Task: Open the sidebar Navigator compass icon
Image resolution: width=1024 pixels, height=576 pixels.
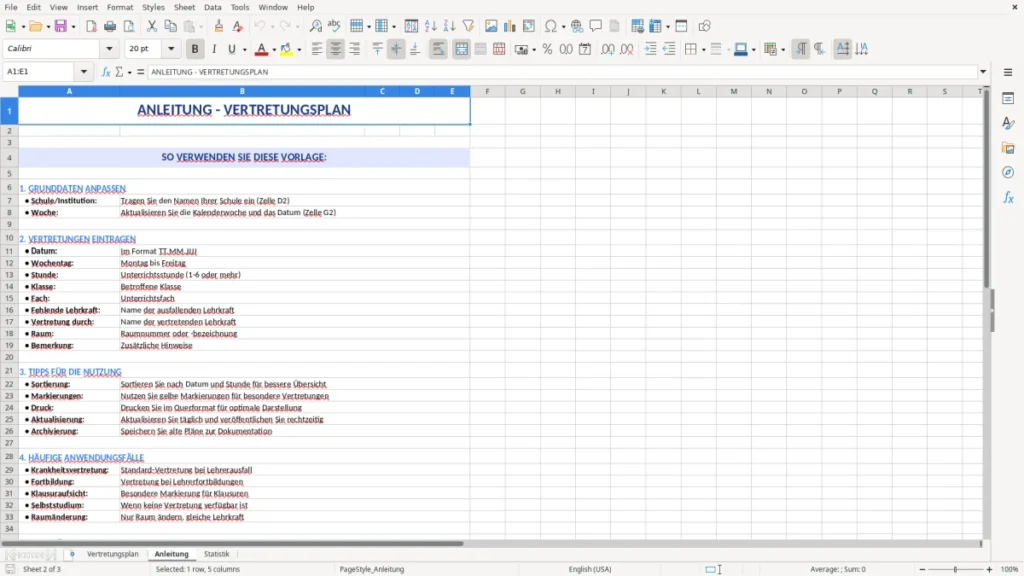Action: click(x=1008, y=172)
